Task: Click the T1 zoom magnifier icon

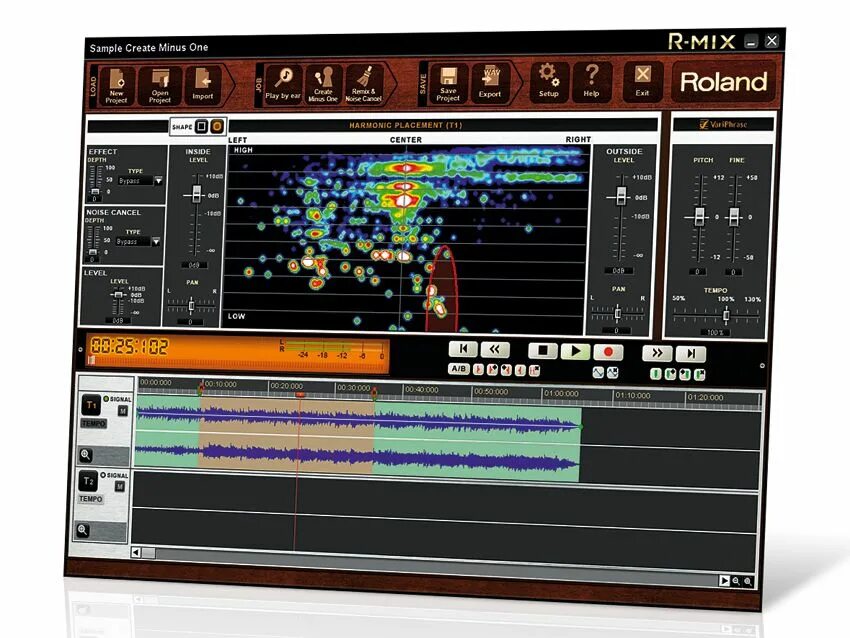Action: click(x=85, y=455)
